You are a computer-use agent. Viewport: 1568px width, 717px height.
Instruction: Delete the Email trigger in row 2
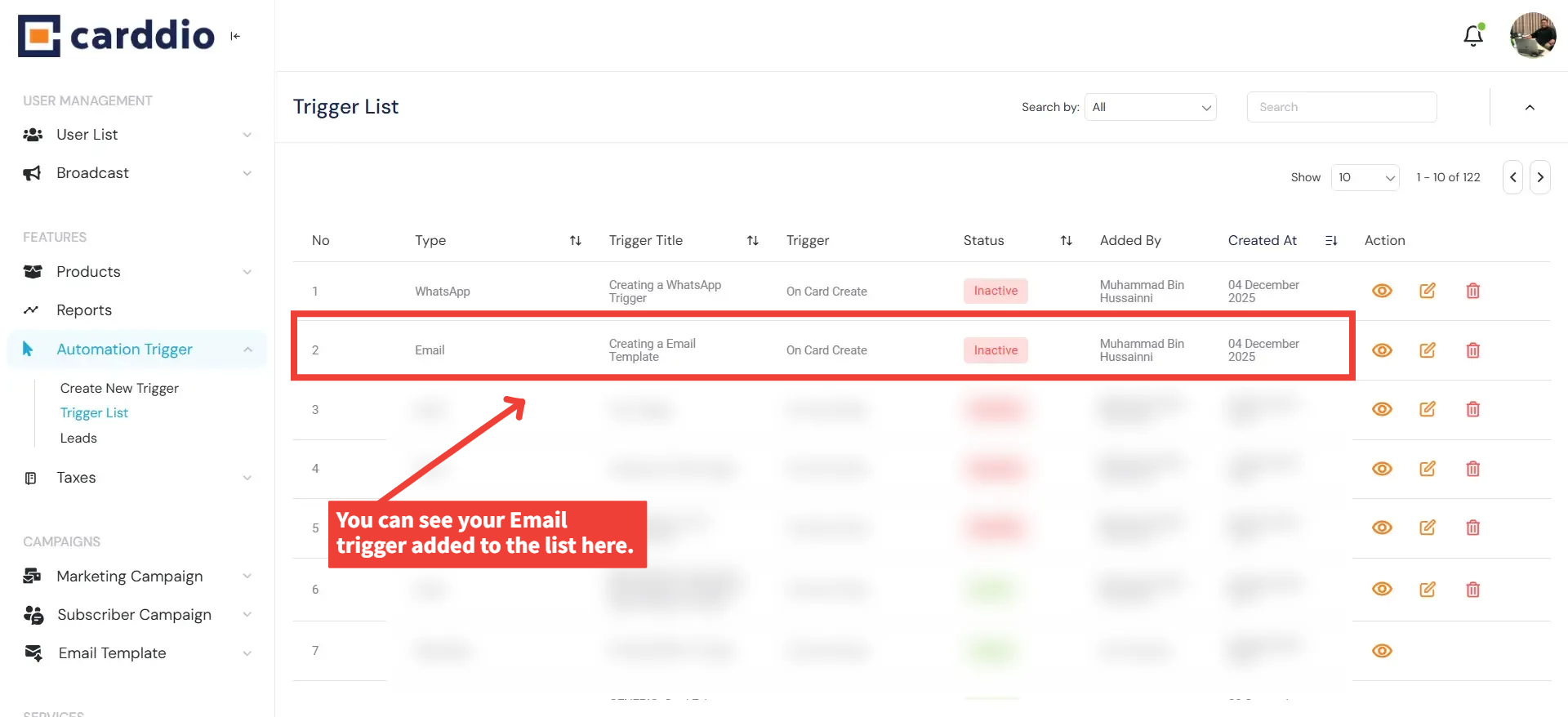pos(1473,350)
